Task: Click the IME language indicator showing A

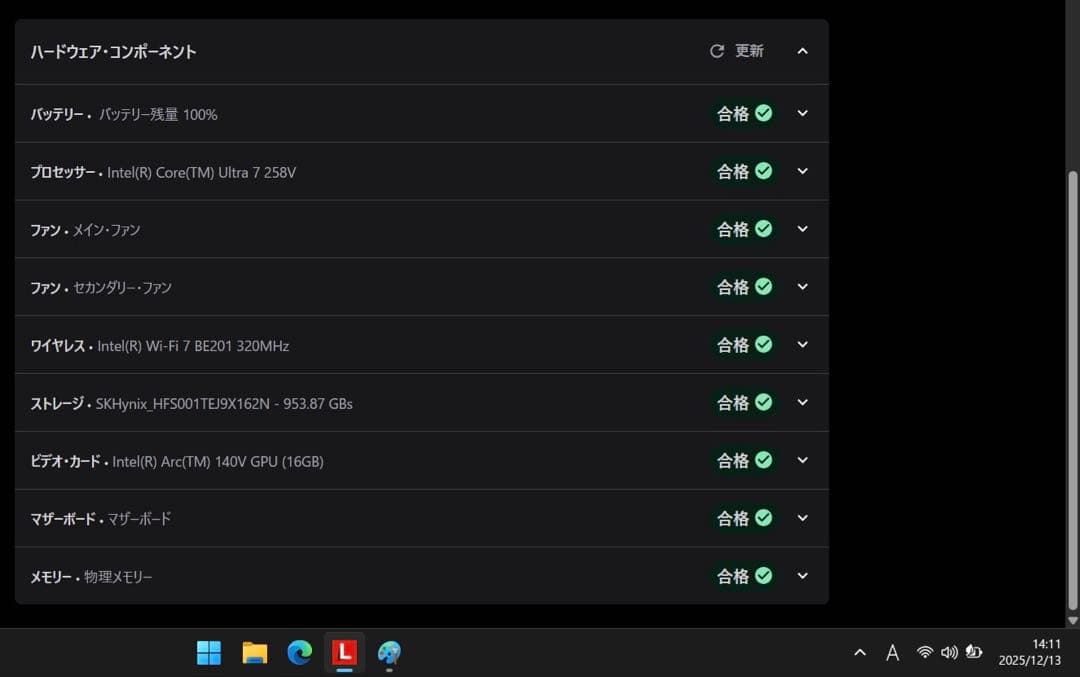Action: pos(892,653)
